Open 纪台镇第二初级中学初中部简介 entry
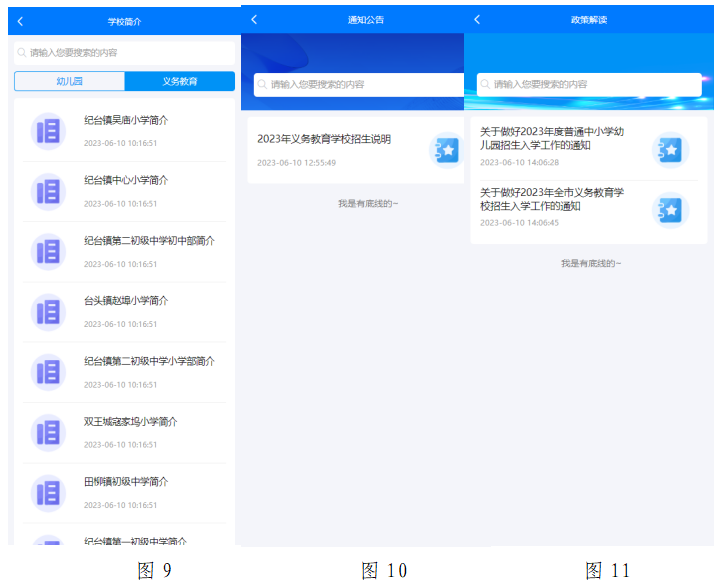The width and height of the screenshot is (720, 587). pos(149,241)
